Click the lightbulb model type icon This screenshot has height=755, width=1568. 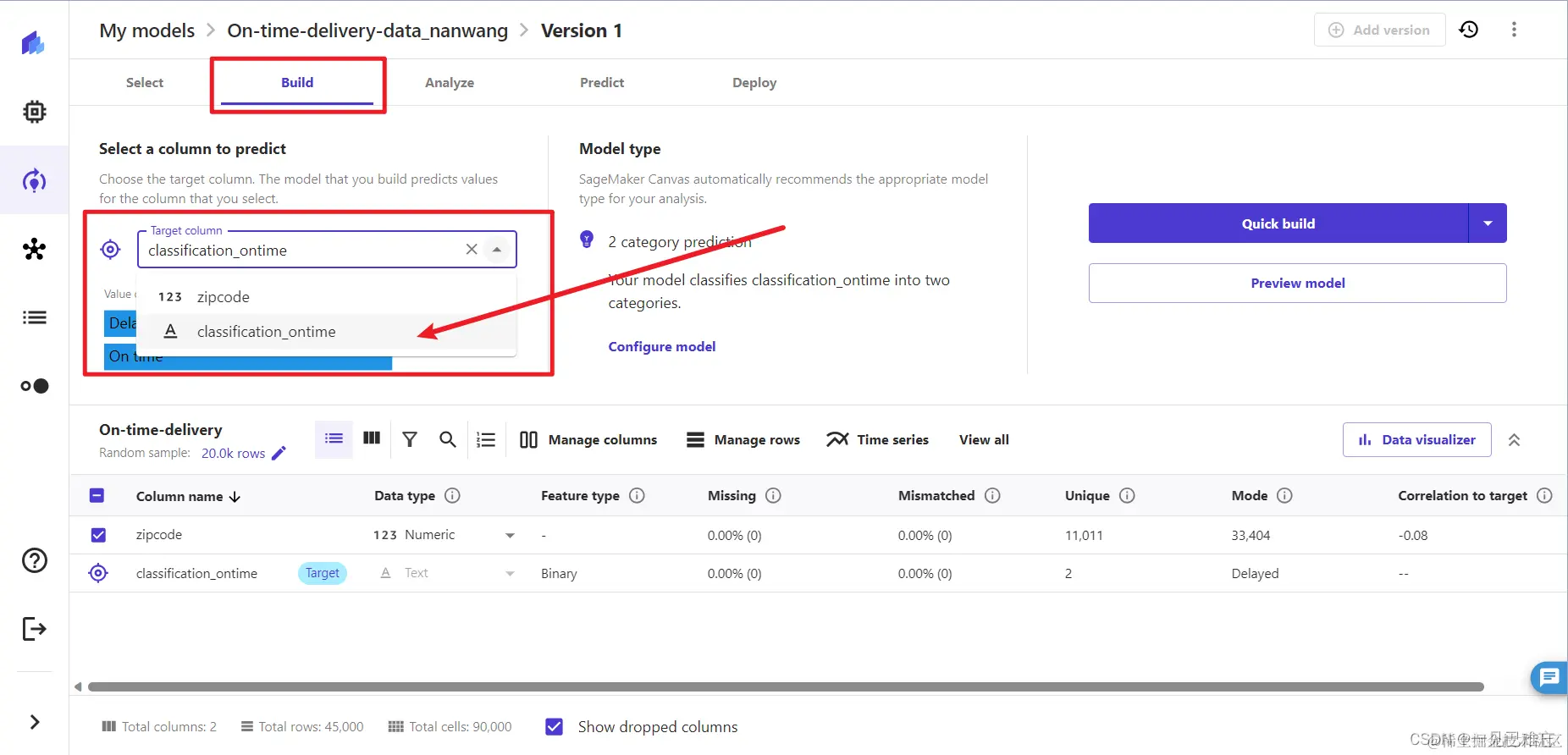(x=587, y=240)
